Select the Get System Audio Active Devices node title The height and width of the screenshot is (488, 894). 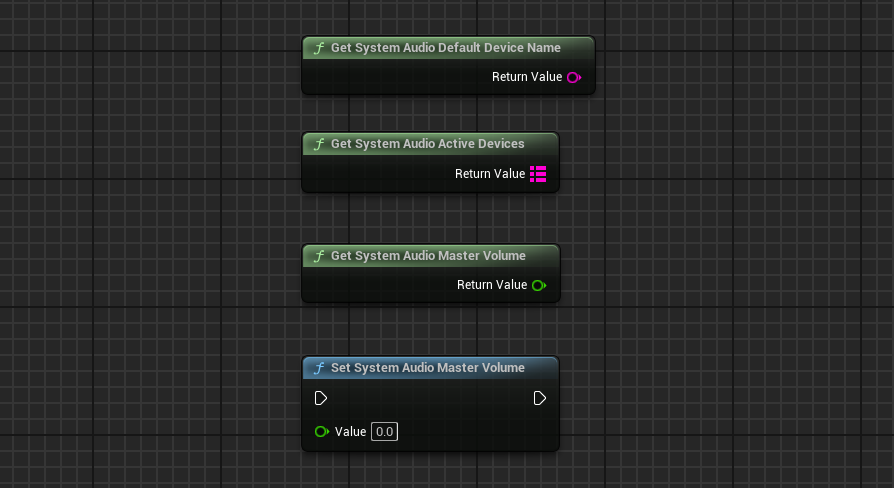(x=428, y=144)
